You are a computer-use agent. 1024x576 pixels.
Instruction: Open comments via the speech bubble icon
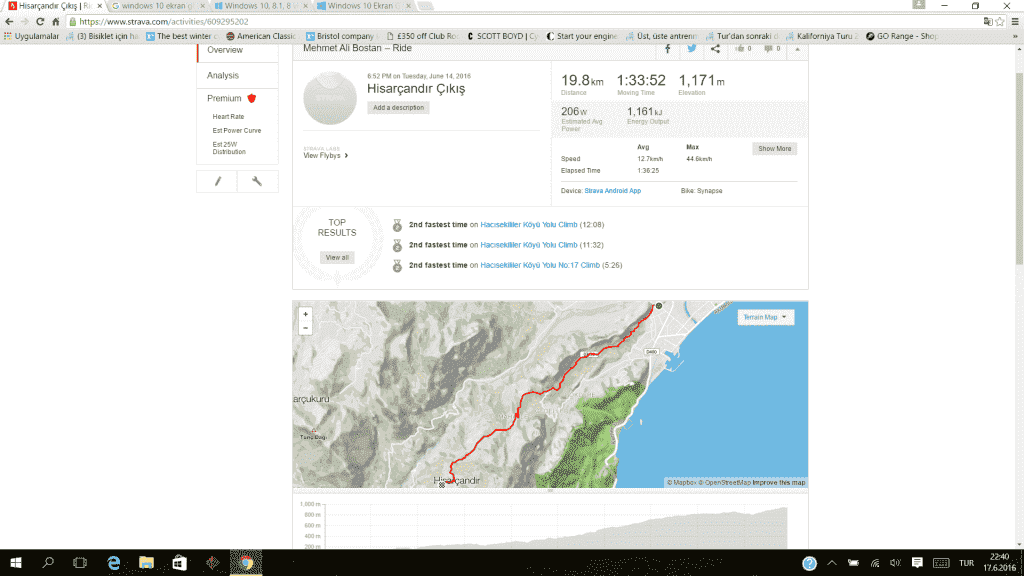[x=771, y=49]
